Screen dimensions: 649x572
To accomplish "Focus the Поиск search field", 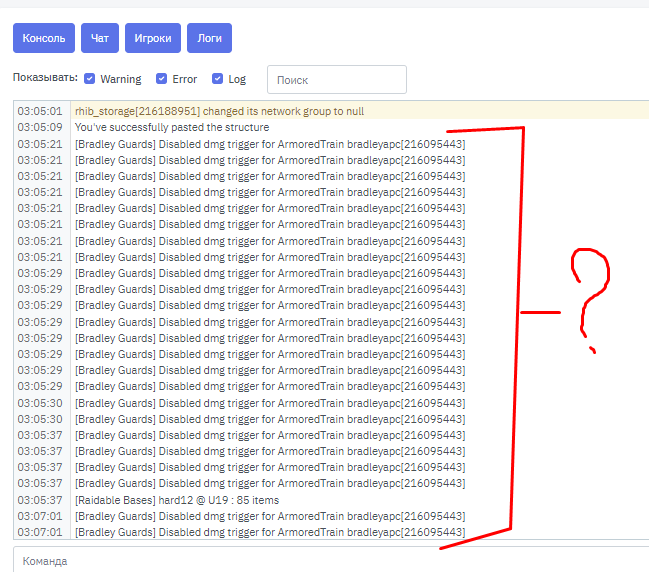I will (336, 79).
